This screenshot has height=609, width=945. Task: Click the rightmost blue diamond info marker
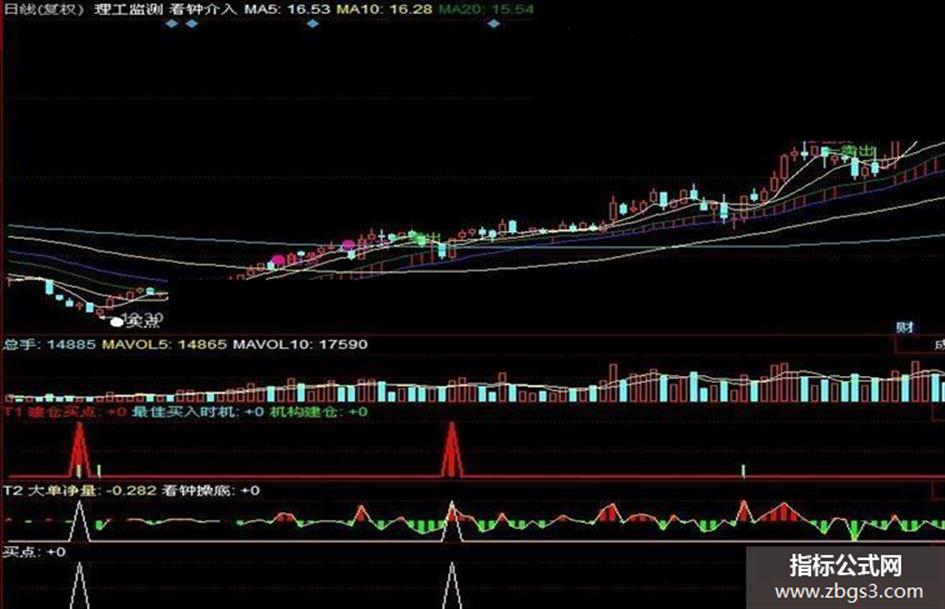[x=494, y=24]
